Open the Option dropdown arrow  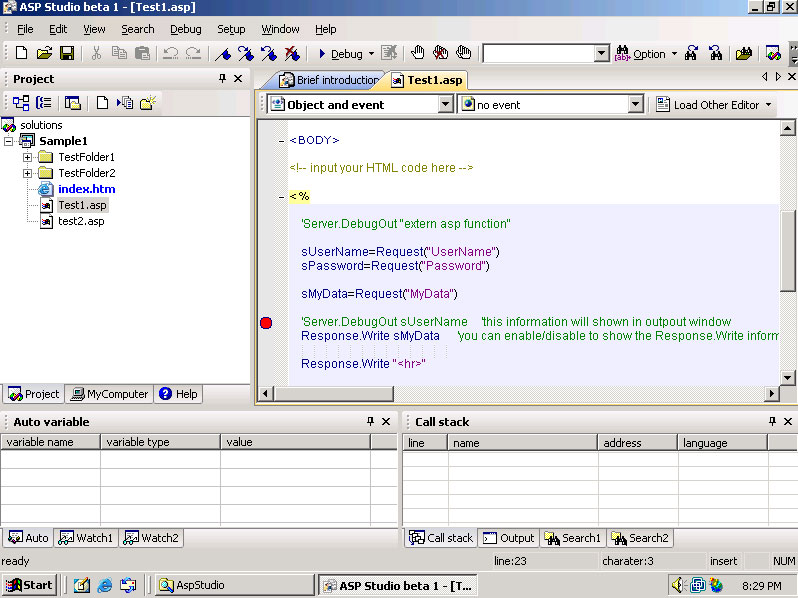pyautogui.click(x=674, y=53)
